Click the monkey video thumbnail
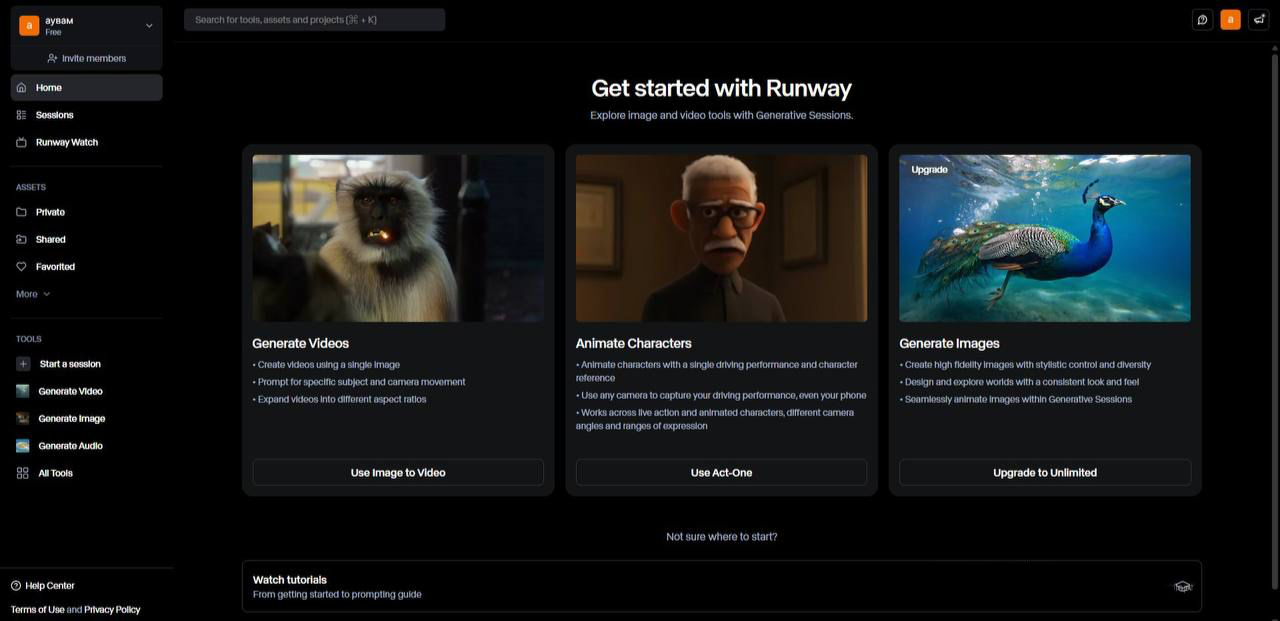Image resolution: width=1280 pixels, height=621 pixels. [x=398, y=238]
